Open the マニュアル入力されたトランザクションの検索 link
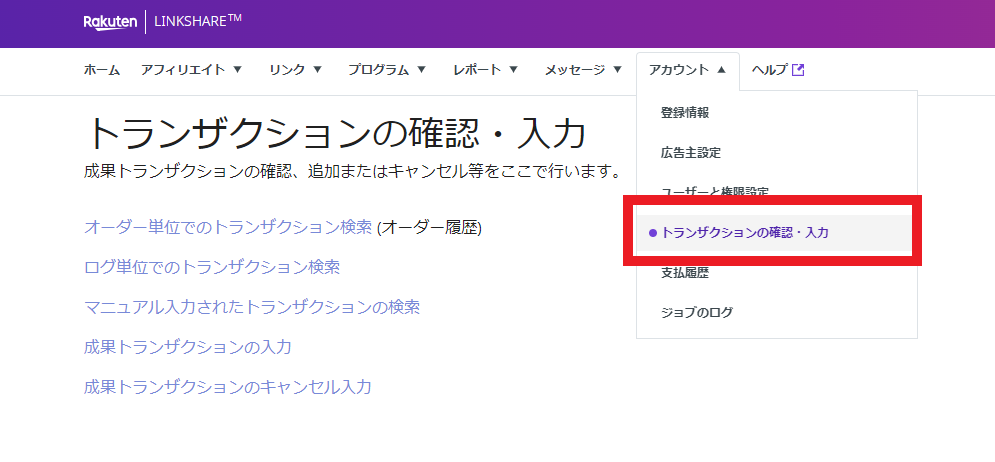 coord(252,307)
